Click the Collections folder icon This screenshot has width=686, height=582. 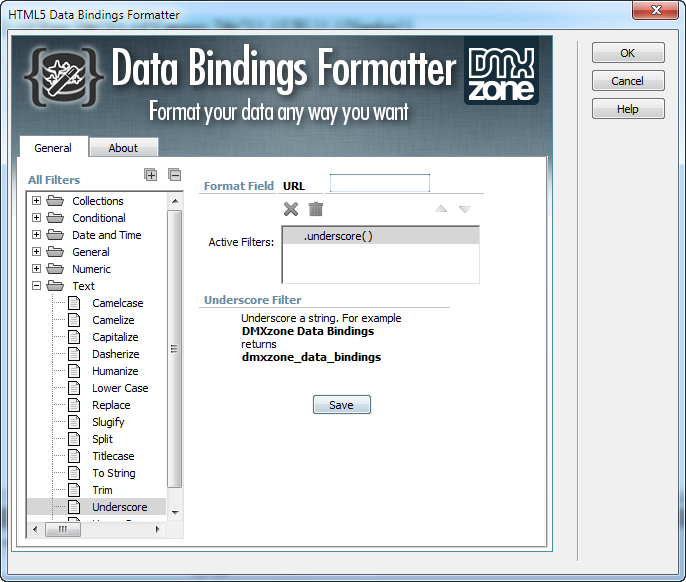55,201
